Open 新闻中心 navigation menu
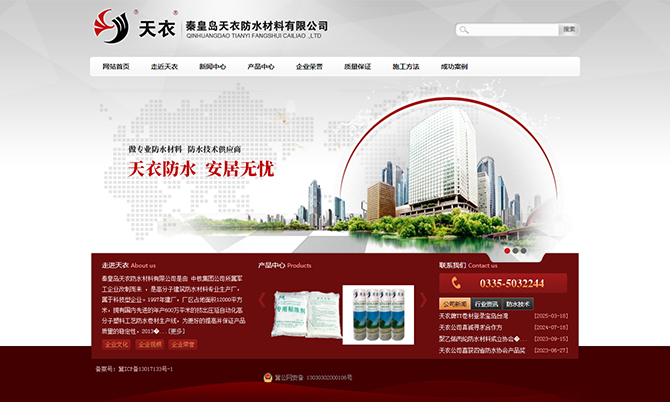670x402 pixels. [212, 67]
